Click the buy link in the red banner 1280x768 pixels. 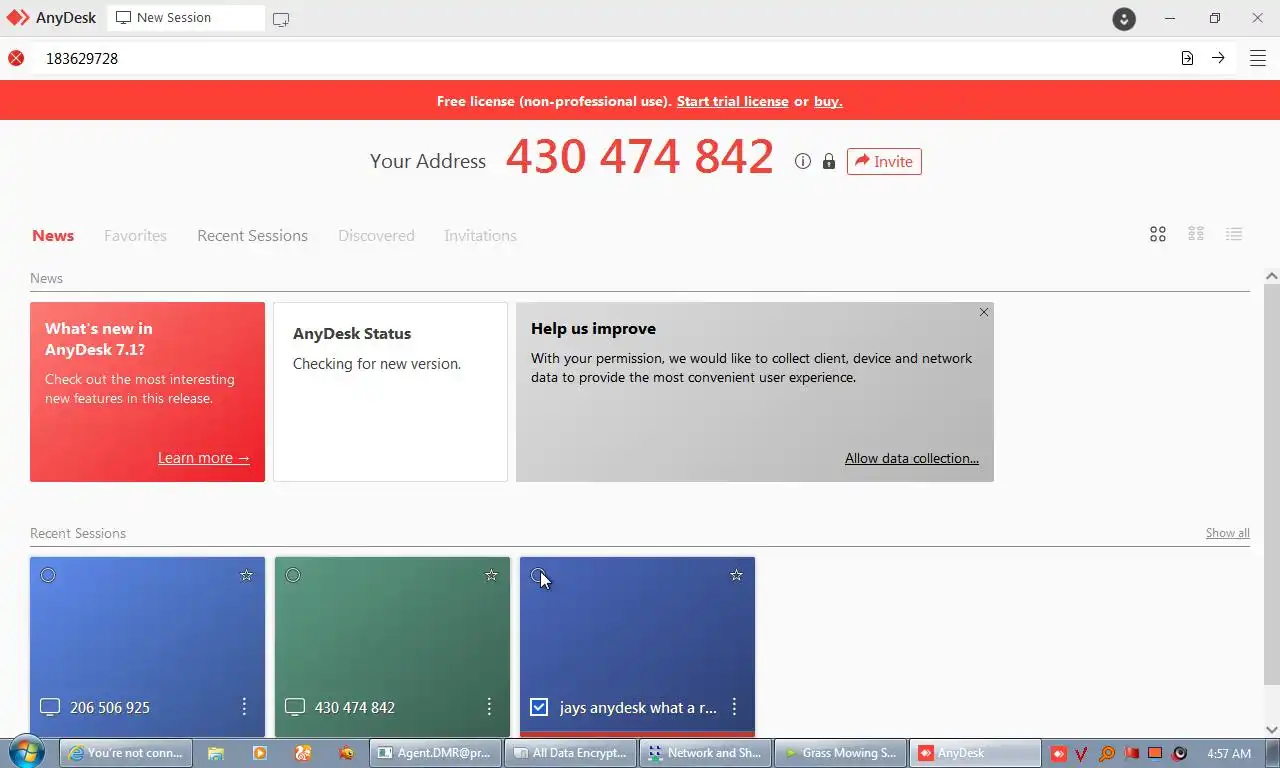pos(827,101)
